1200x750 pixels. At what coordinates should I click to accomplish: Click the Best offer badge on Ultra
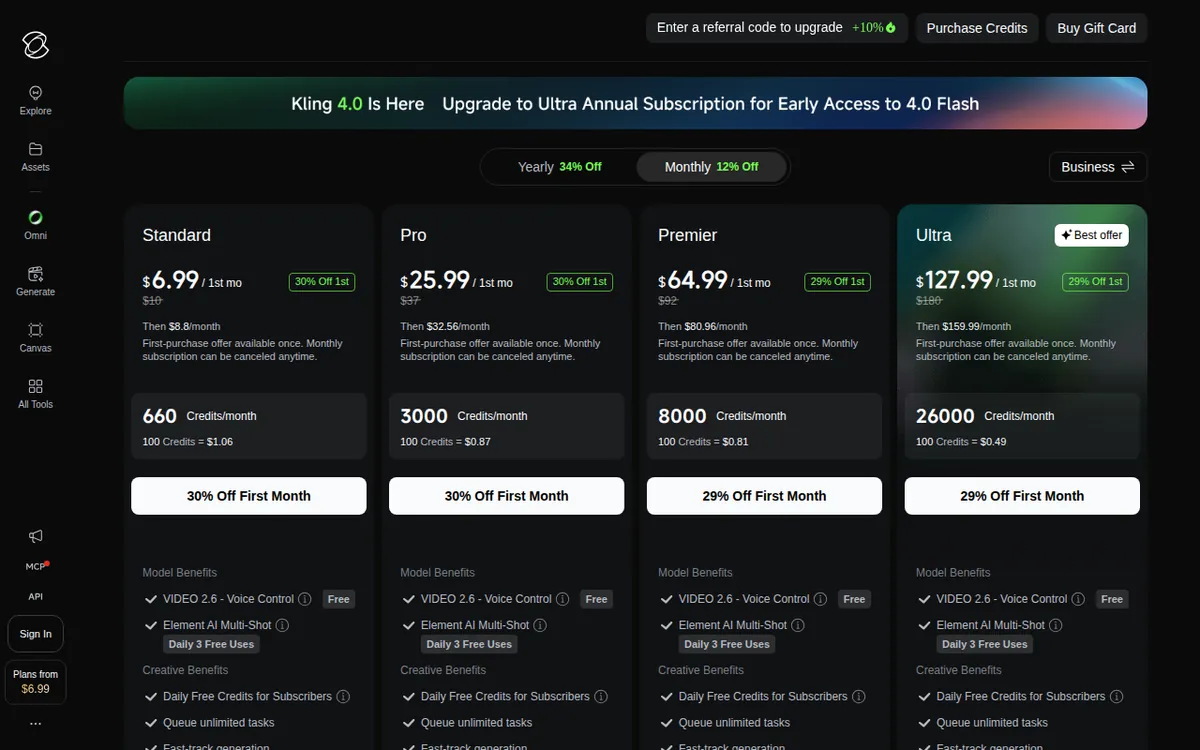pos(1091,235)
